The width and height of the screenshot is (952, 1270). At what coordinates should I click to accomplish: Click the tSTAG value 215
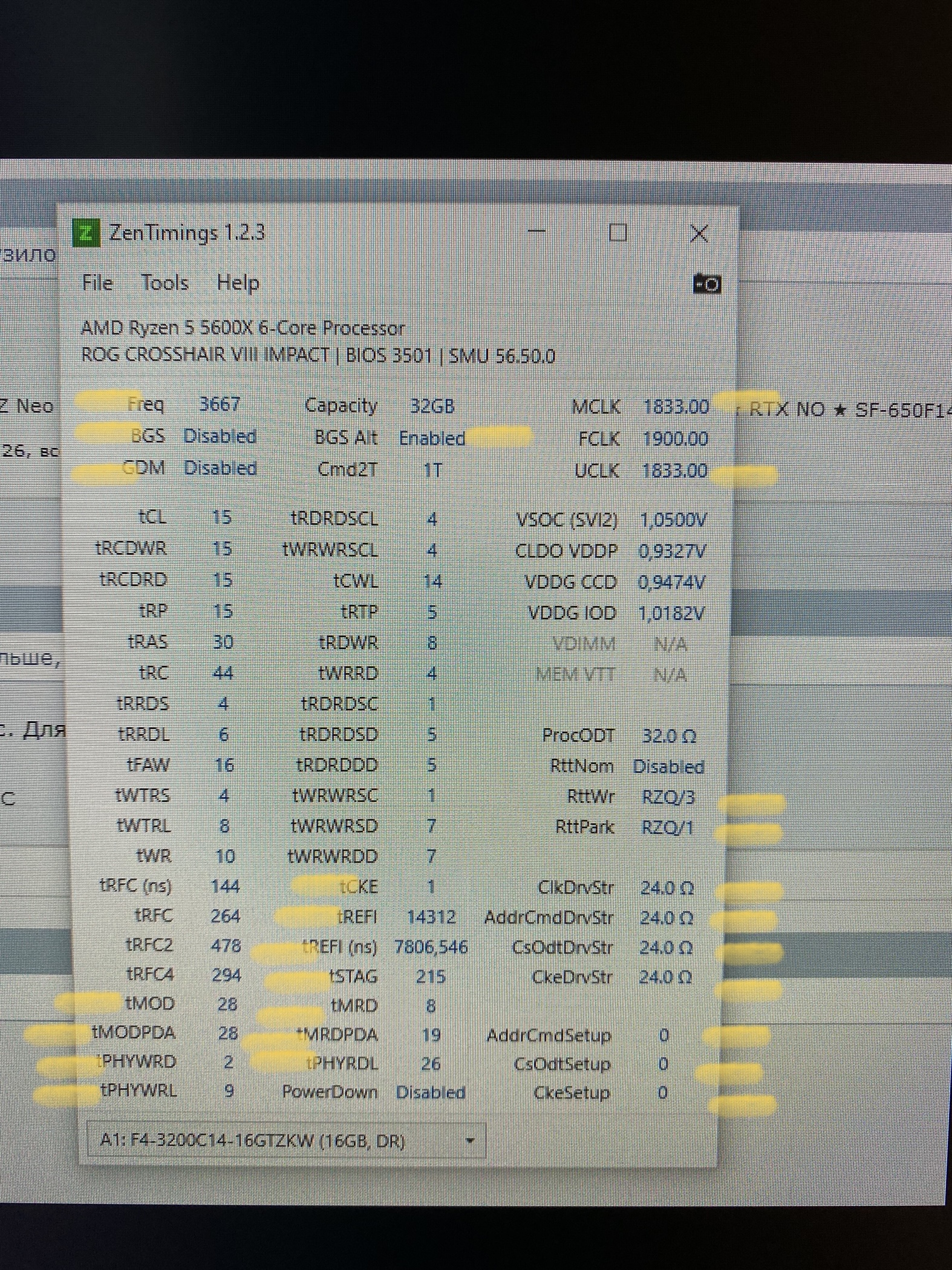point(431,977)
